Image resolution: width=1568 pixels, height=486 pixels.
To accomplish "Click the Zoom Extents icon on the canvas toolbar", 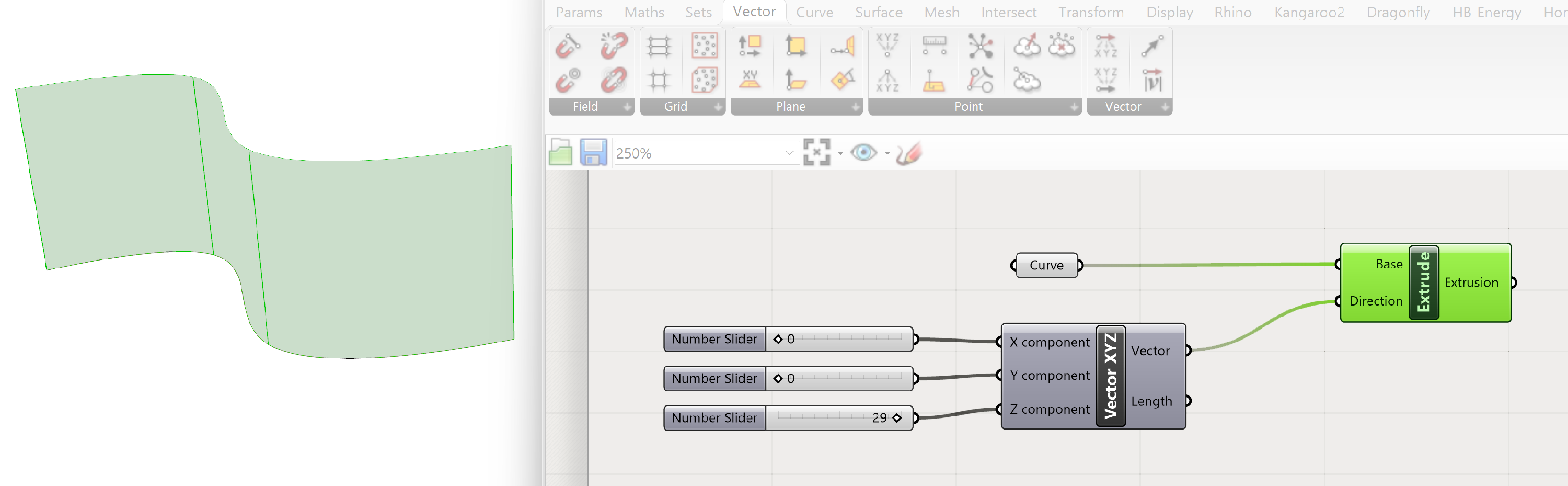I will (818, 152).
